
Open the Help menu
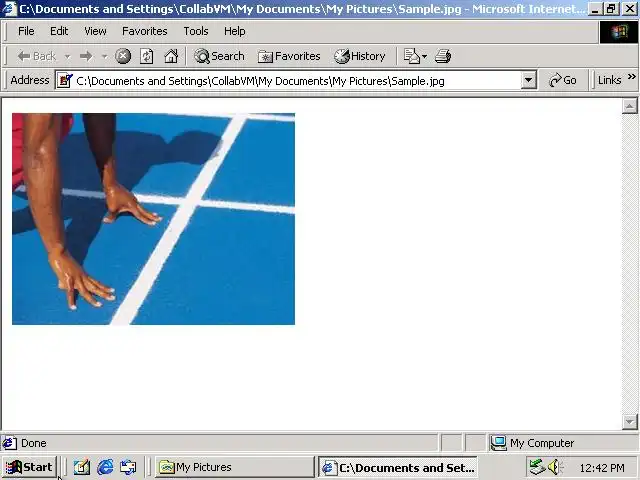(x=235, y=31)
